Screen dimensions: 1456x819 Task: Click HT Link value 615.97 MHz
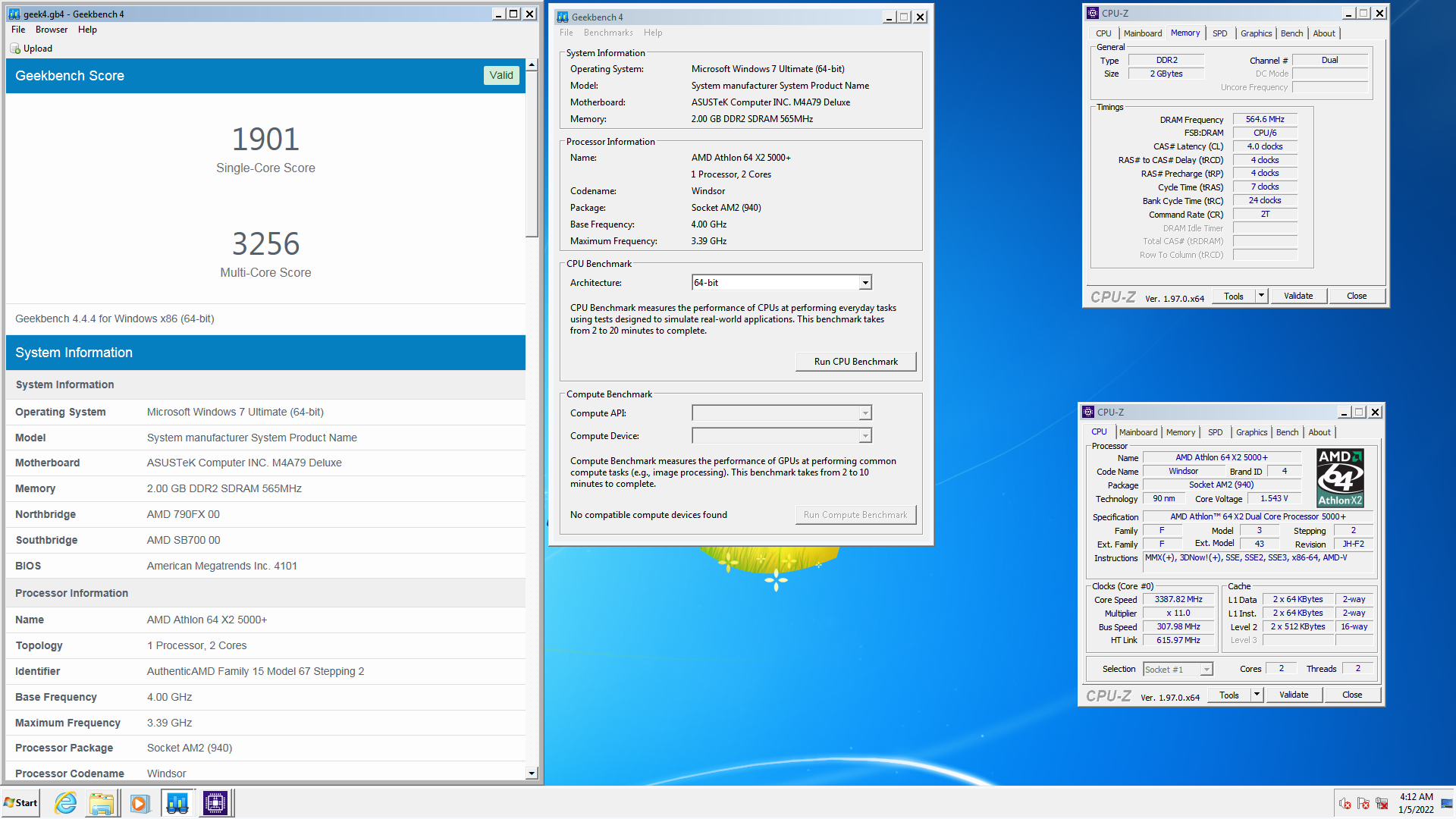1178,640
